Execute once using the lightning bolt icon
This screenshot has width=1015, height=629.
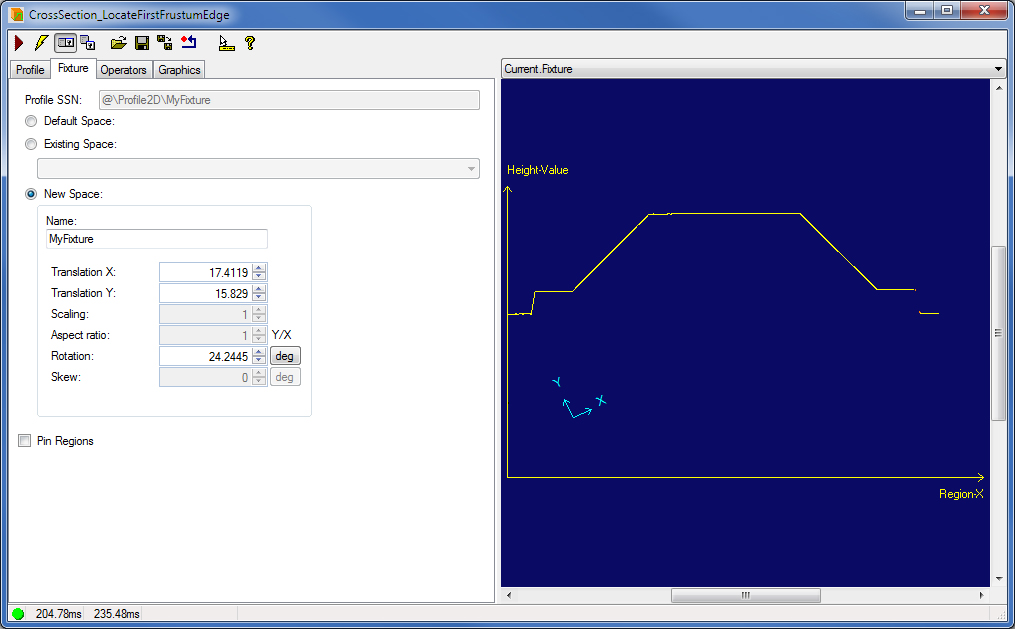tap(40, 42)
